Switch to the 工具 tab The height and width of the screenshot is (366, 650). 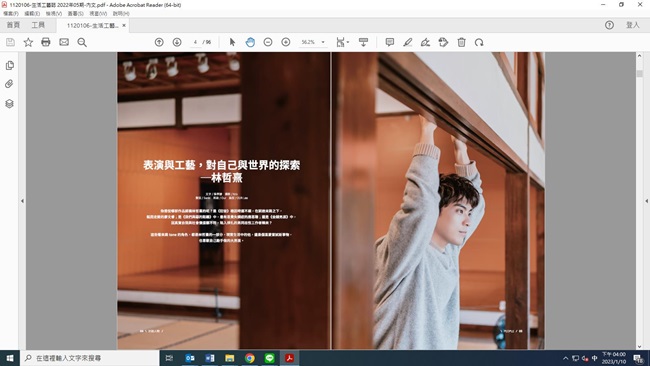[38, 25]
